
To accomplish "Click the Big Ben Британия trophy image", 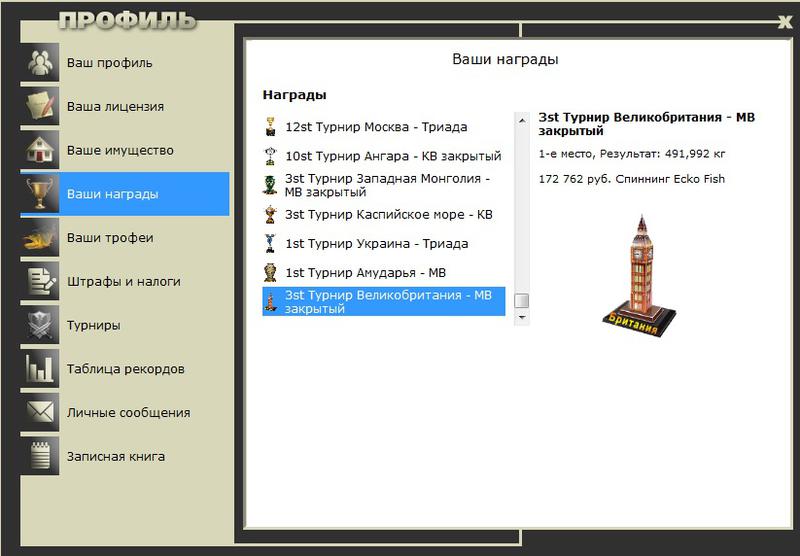I will tap(640, 276).
